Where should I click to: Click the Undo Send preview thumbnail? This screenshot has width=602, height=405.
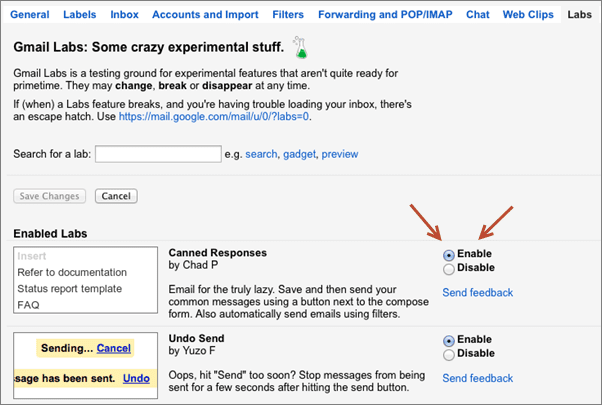click(86, 365)
